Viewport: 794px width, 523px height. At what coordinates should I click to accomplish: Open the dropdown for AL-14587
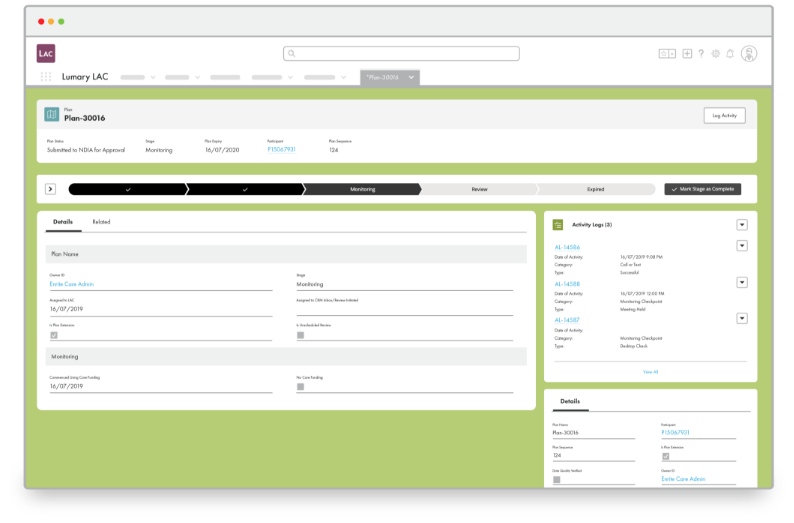pos(742,318)
